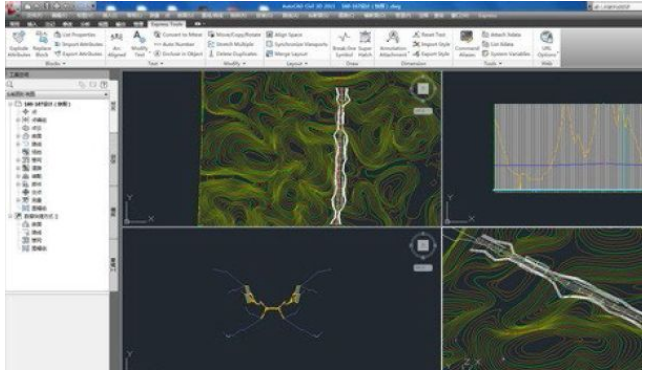This screenshot has width=649, height=374.
Task: Click the bottom vertical tab of the Toolspace
Action: point(113,265)
